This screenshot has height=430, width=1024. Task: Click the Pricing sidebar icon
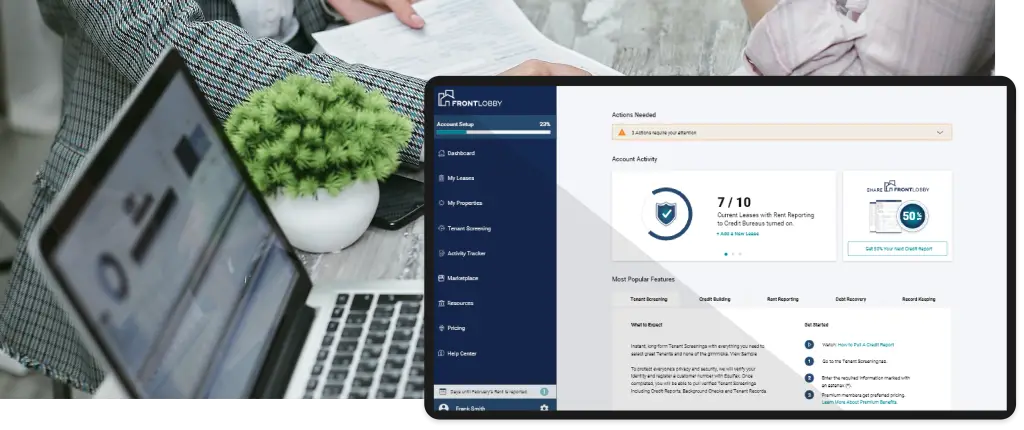pyautogui.click(x=441, y=328)
